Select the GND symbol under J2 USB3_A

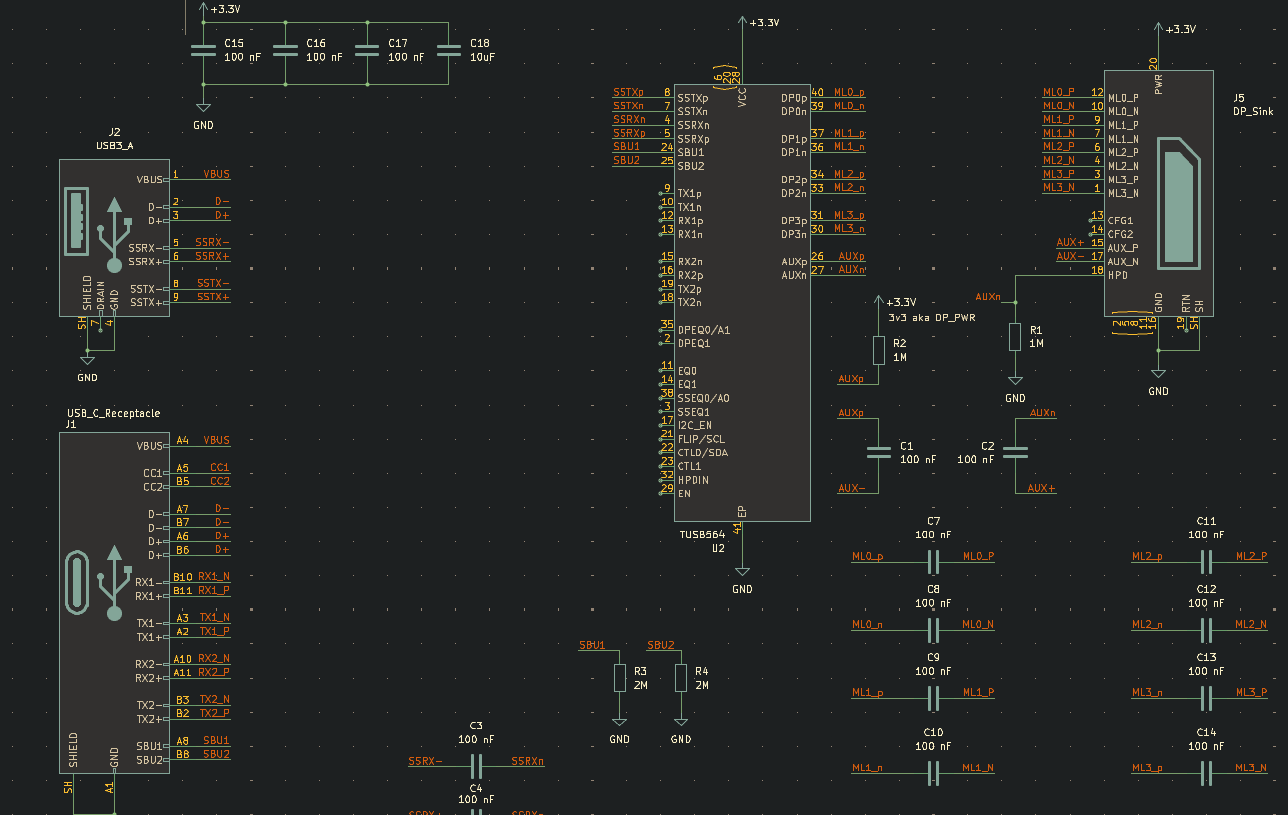[87, 366]
